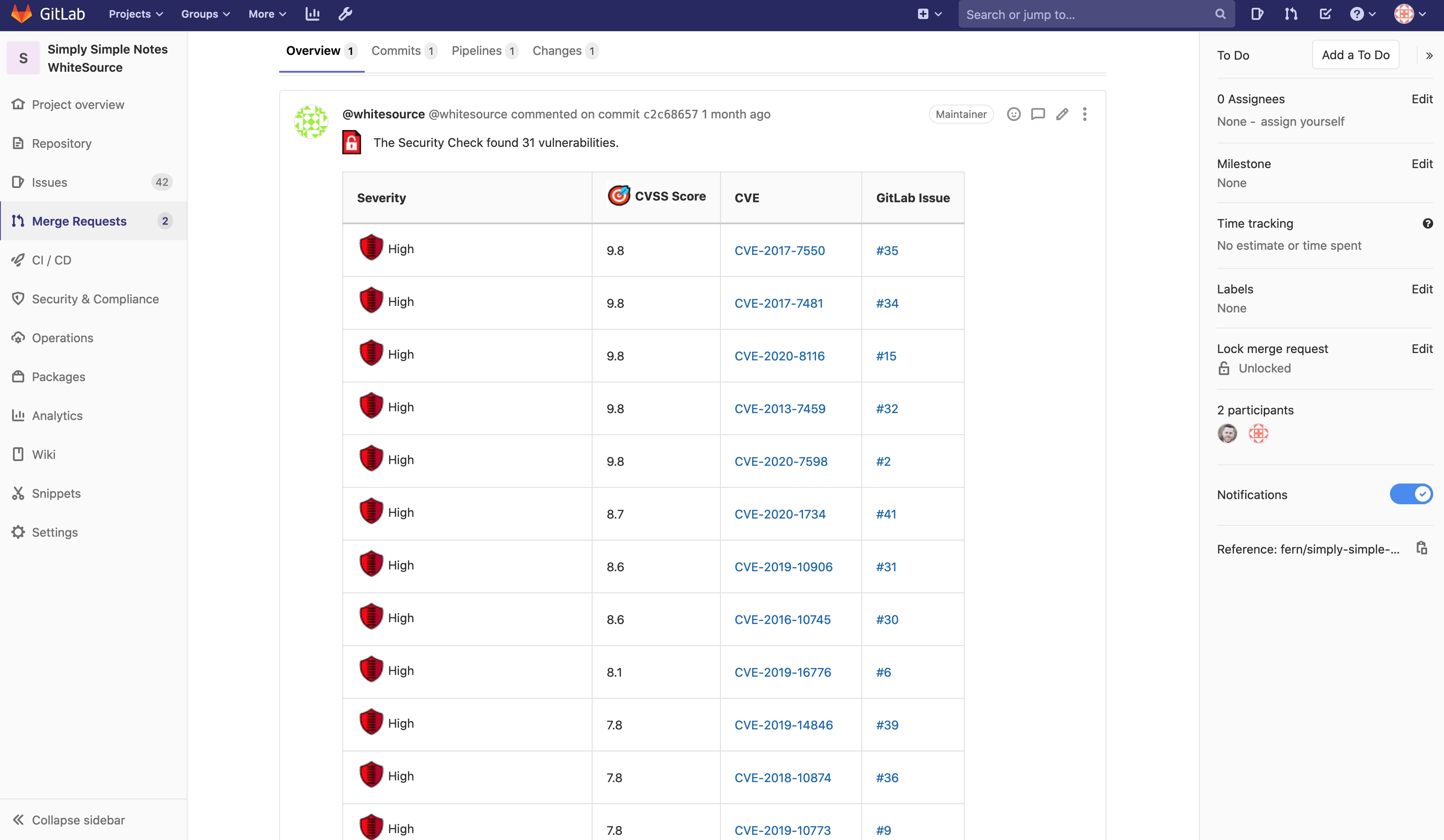The height and width of the screenshot is (840, 1444).
Task: Click the add reaction emoji icon
Action: point(1014,114)
